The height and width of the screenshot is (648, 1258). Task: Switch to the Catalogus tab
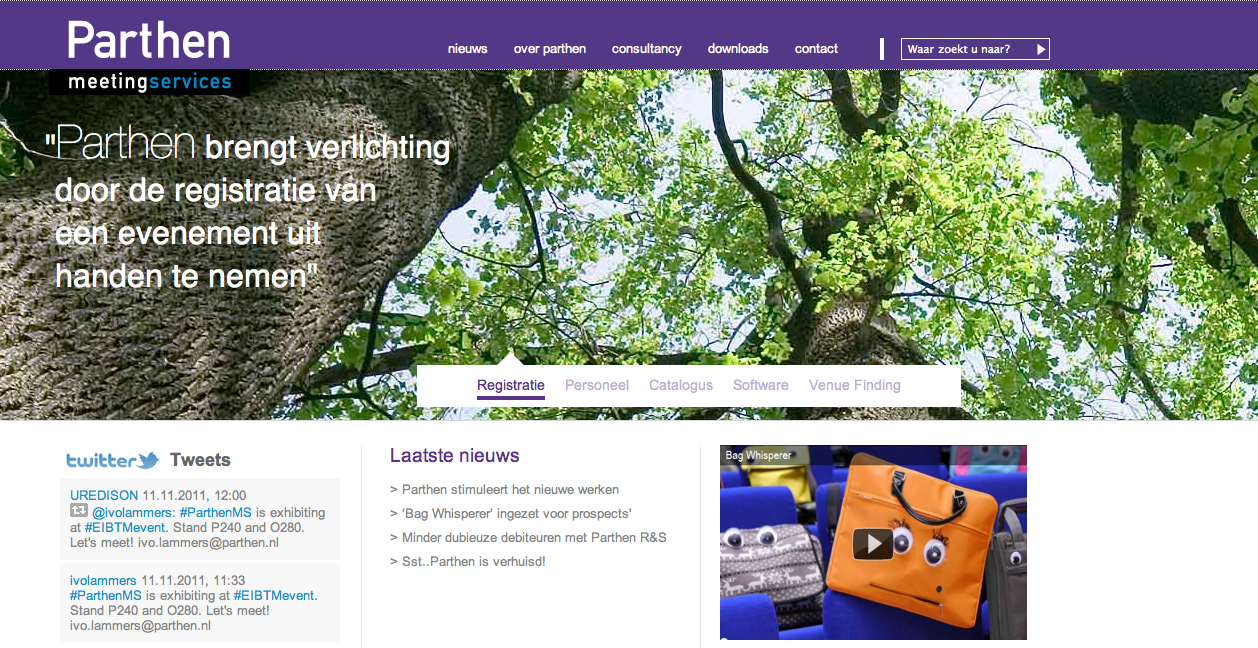click(x=681, y=385)
